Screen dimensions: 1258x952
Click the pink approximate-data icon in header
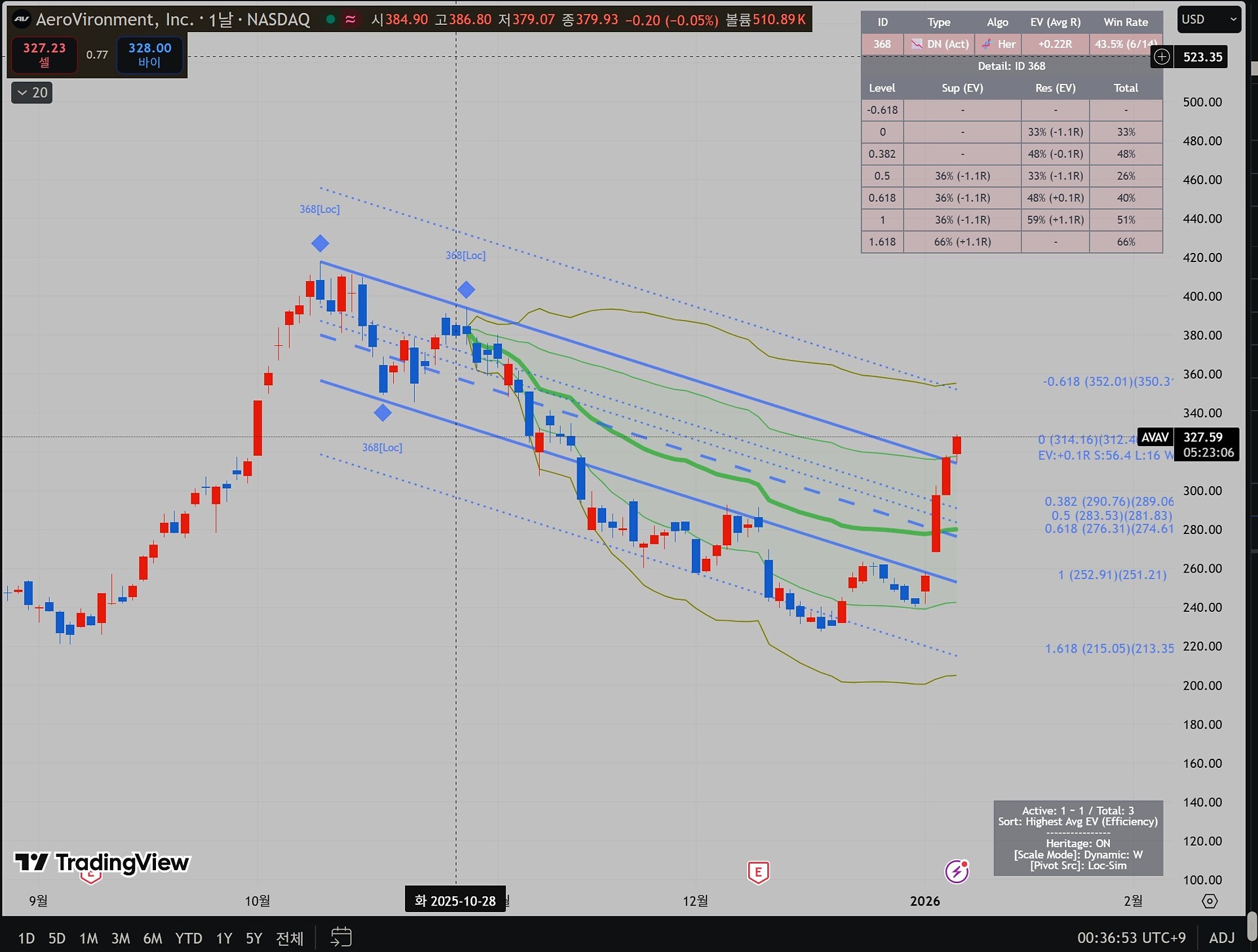(x=351, y=20)
